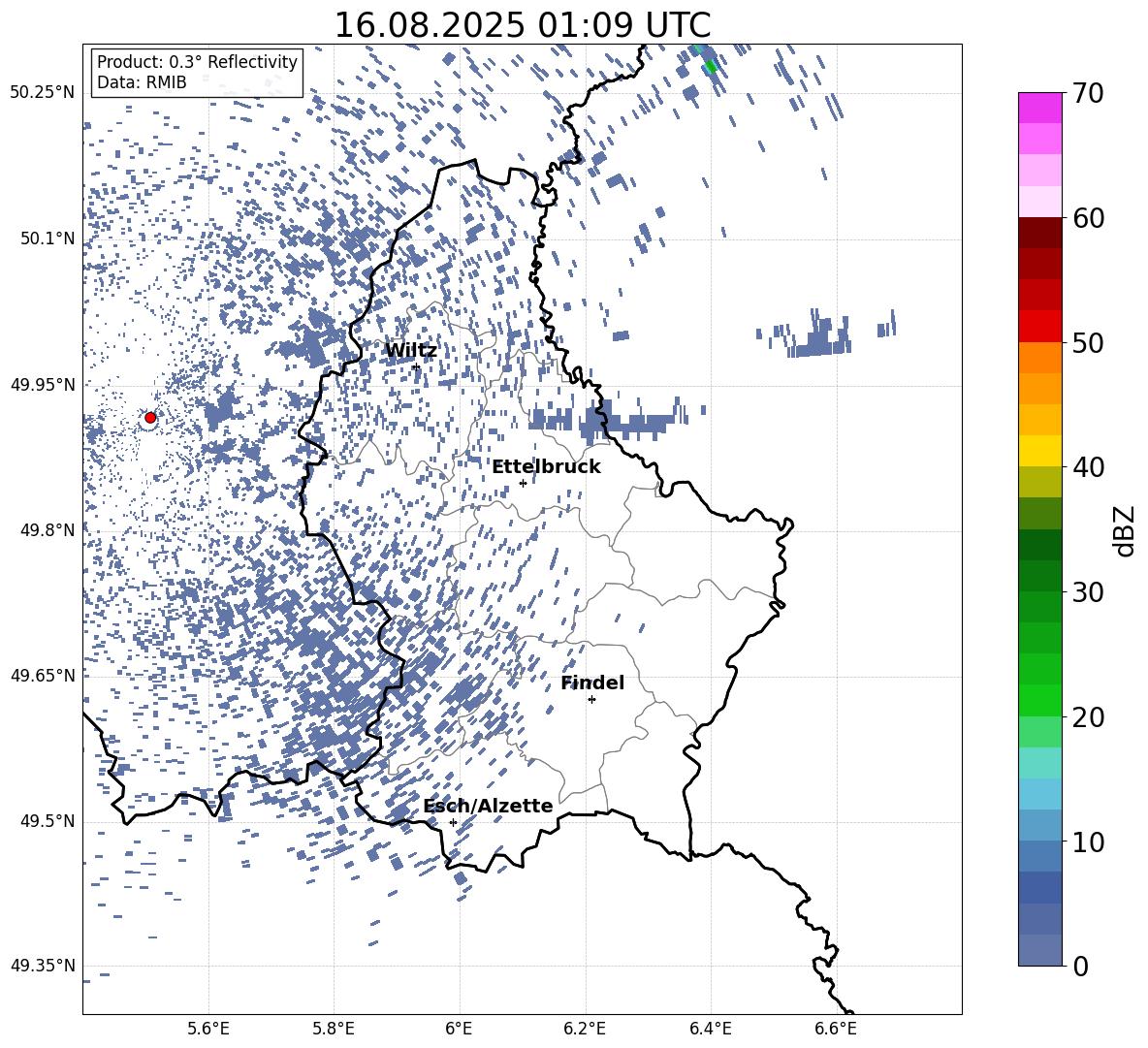Click the dBZ colorbar axis label
This screenshot has height=1048, width=1148.
pyautogui.click(x=1125, y=530)
